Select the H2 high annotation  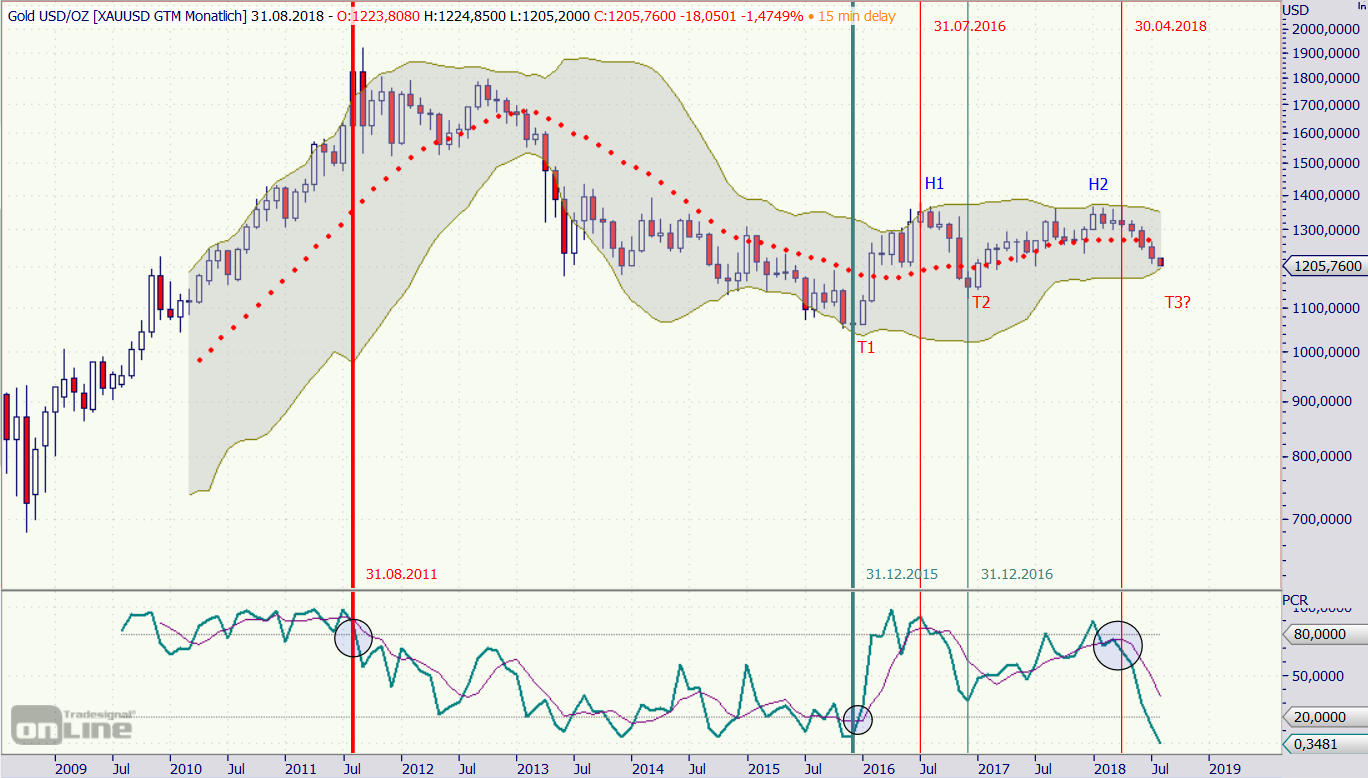1098,183
